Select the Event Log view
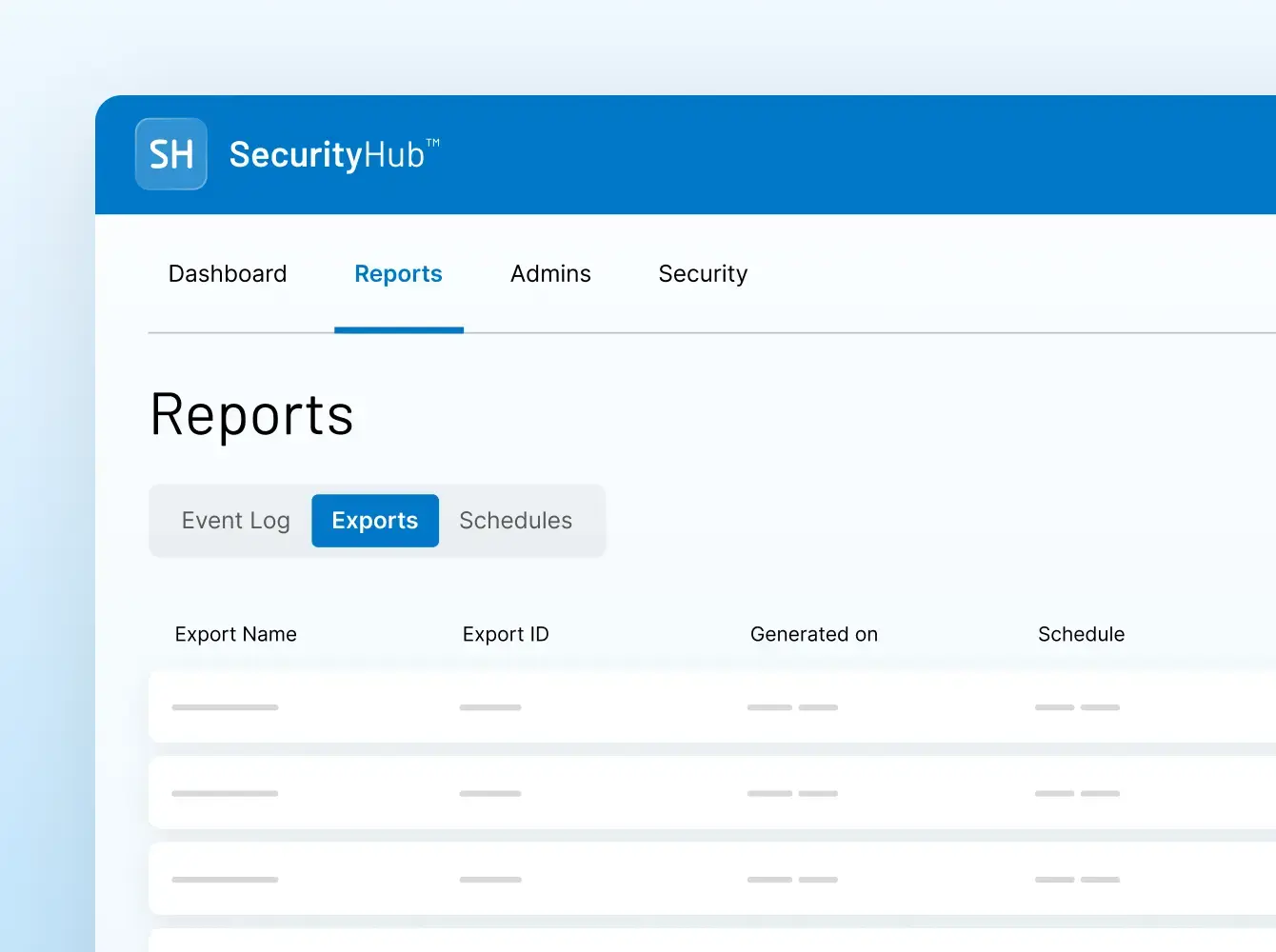This screenshot has height=952, width=1276. tap(235, 521)
